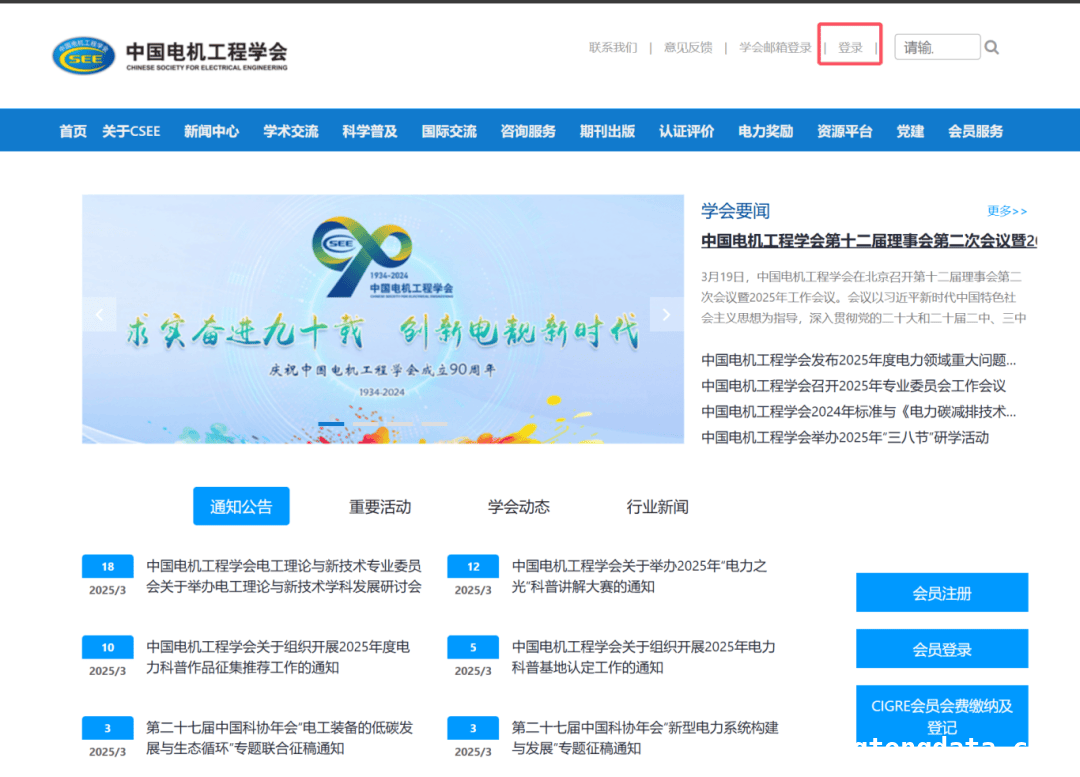Screen dimensions: 1080x777
Task: Go to 首页 in navigation bar
Action: pyautogui.click(x=73, y=131)
